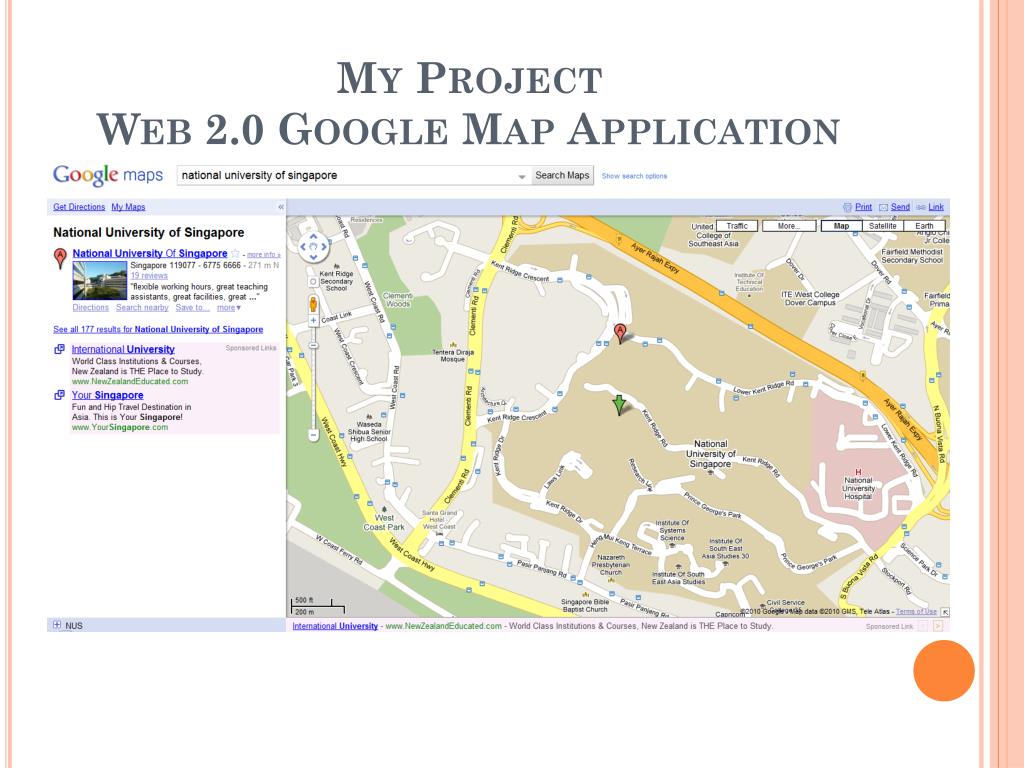Pan the map left with arrow control
This screenshot has height=768, width=1024.
303,247
